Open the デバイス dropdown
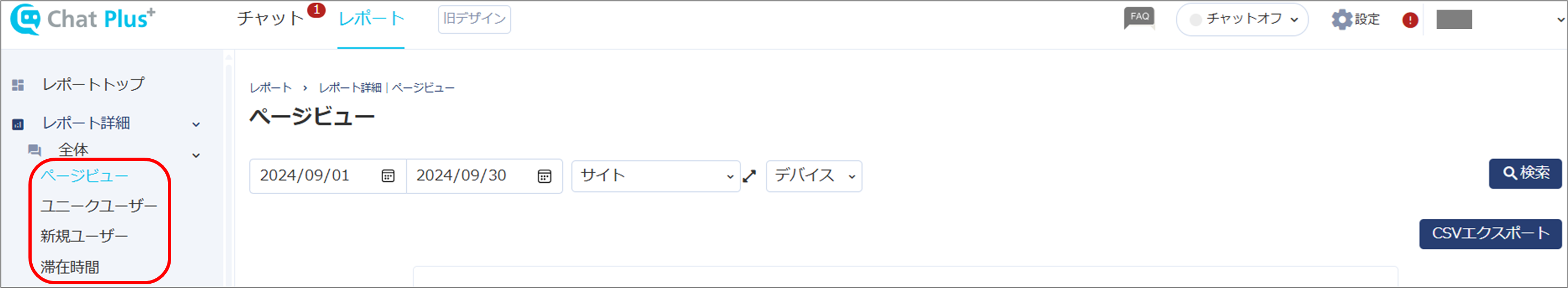This screenshot has width=1568, height=288. 814,176
